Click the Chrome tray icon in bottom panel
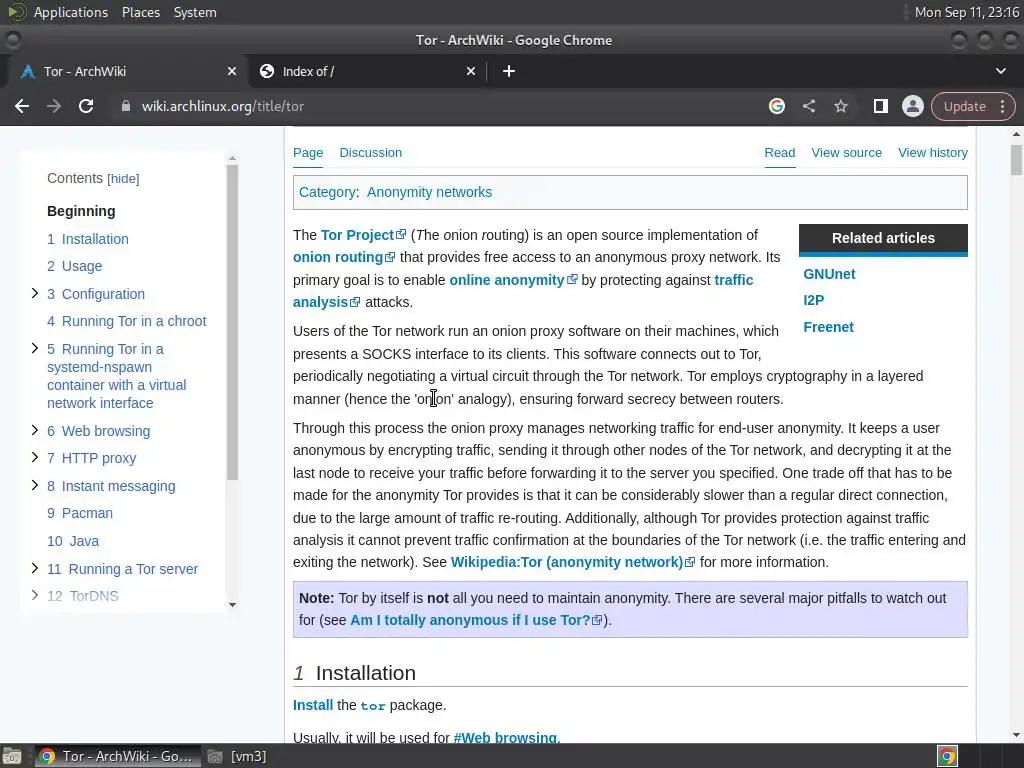This screenshot has width=1024, height=768. (948, 756)
